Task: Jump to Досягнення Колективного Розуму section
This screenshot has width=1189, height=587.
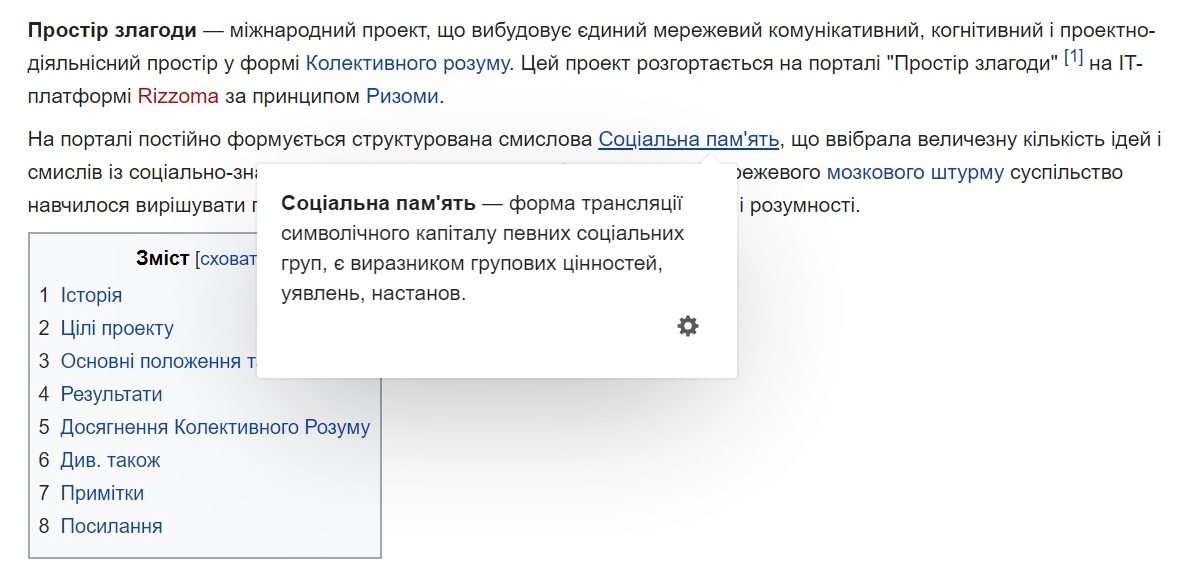Action: click(215, 427)
